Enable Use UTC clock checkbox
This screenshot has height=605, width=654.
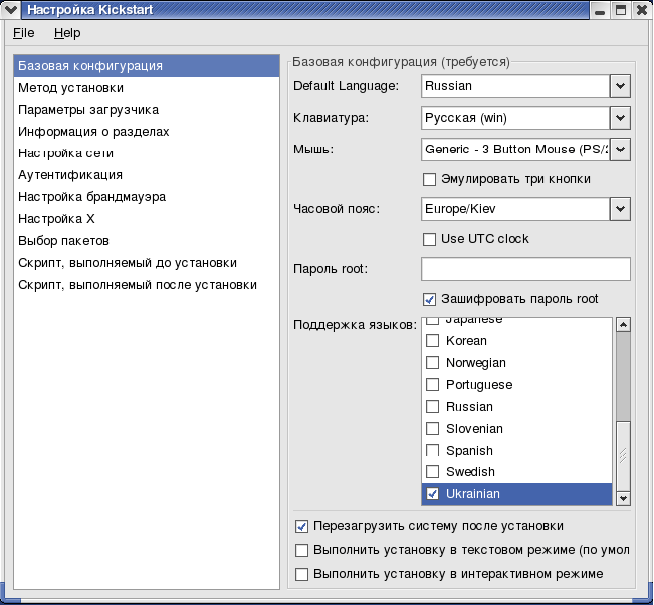[429, 239]
